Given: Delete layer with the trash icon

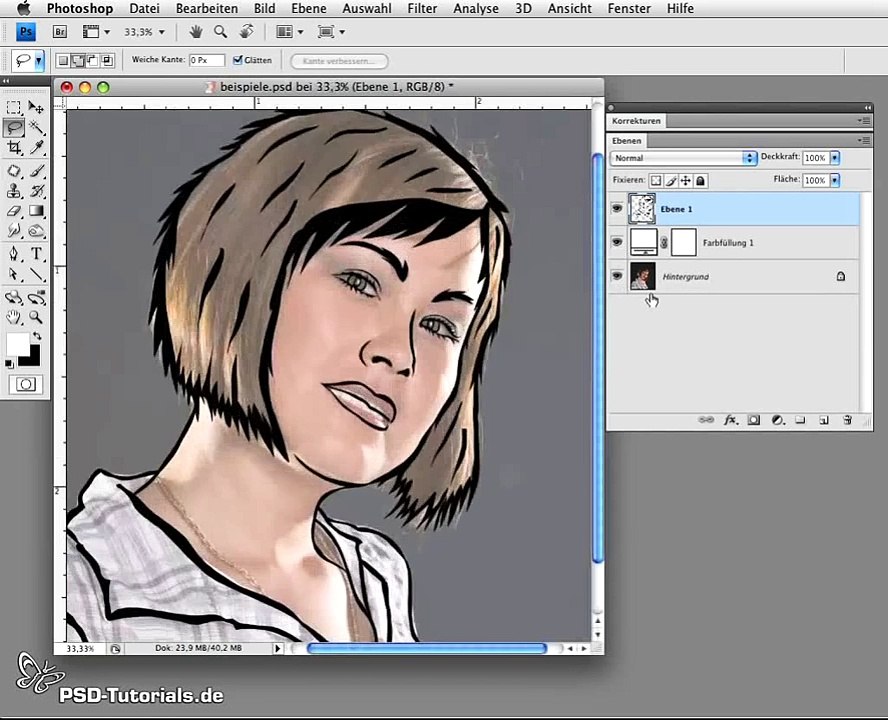Looking at the screenshot, I should (x=847, y=420).
